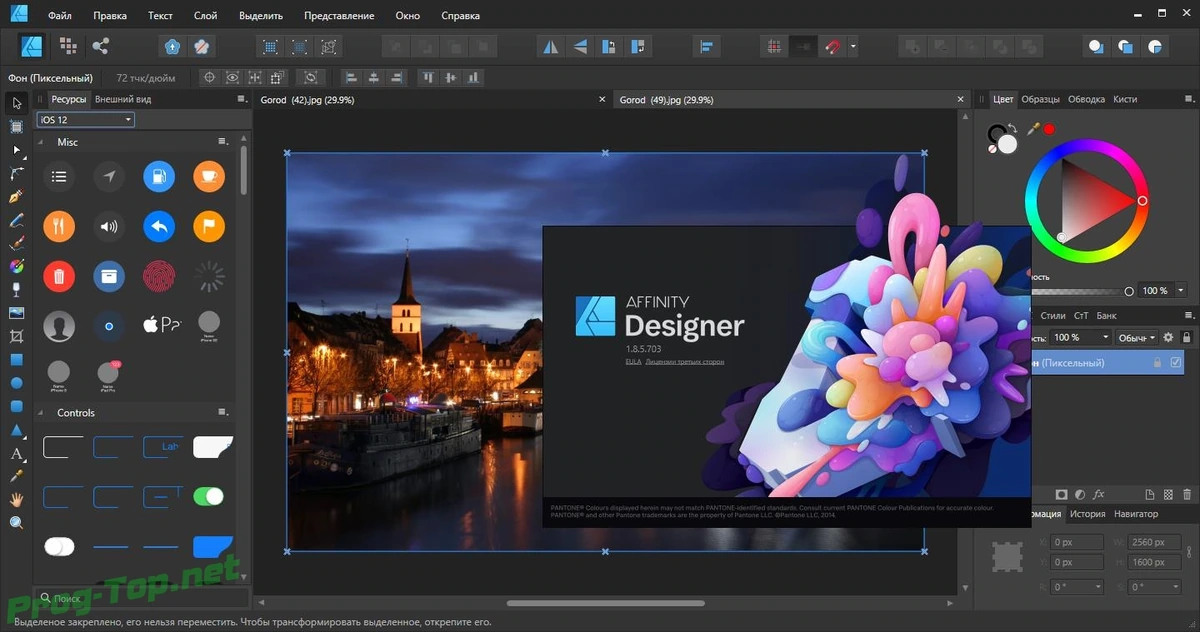Select the Rectangle shape tool
This screenshot has width=1200, height=632.
pyautogui.click(x=17, y=360)
